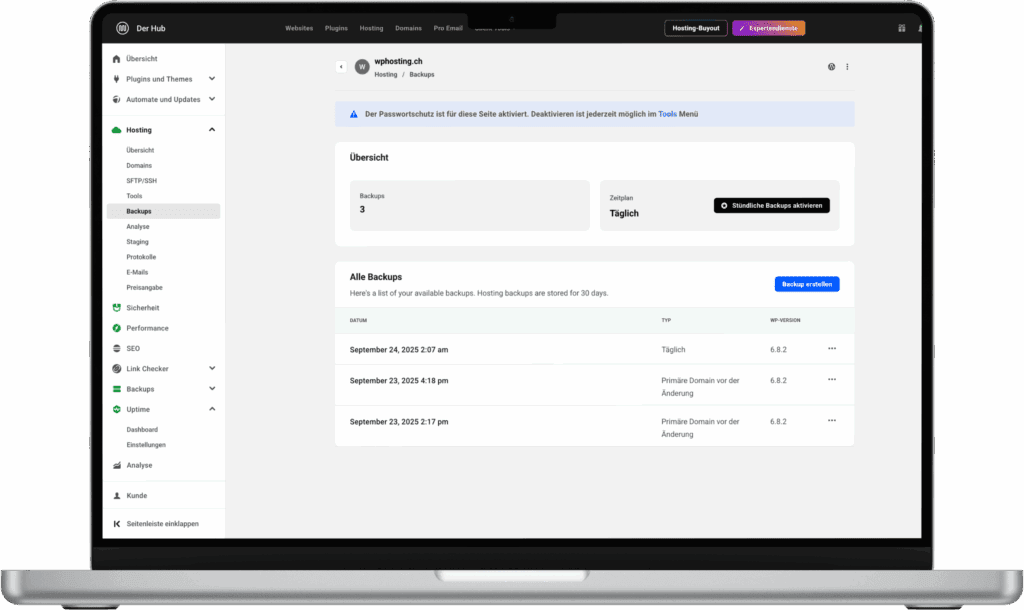Click the Der Hub logo icon
Viewport: 1024px width, 610px height.
click(122, 28)
